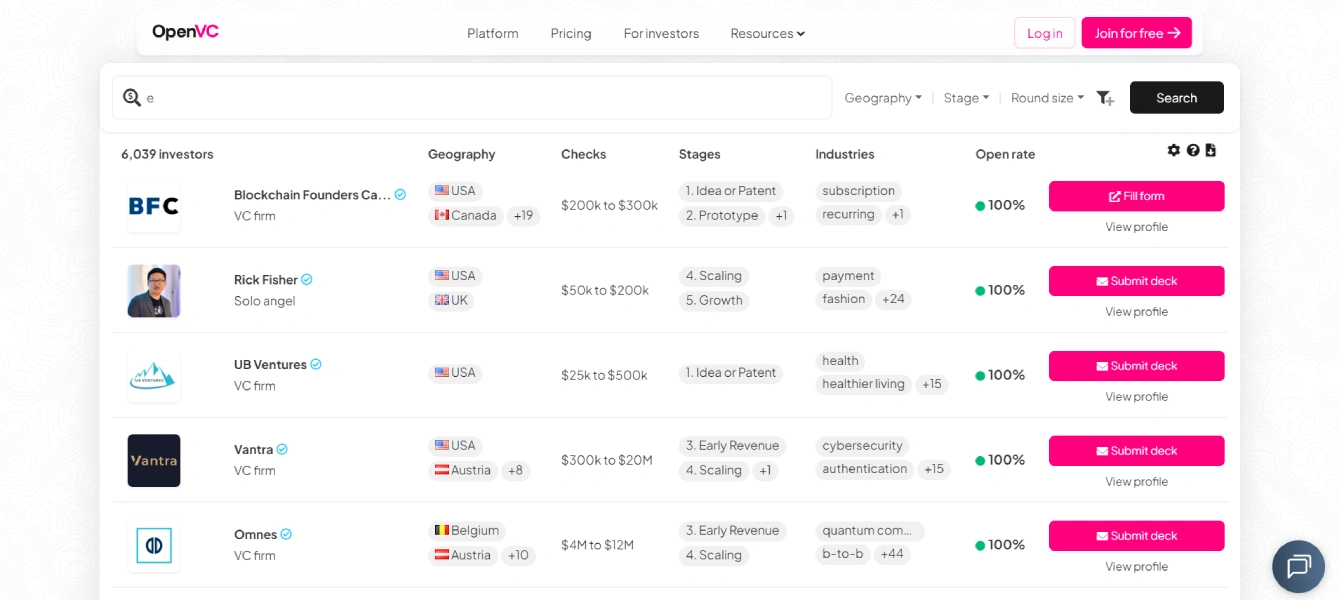Screen dimensions: 1339x600
Task: Expand the +44 industries chip
Action: [892, 554]
